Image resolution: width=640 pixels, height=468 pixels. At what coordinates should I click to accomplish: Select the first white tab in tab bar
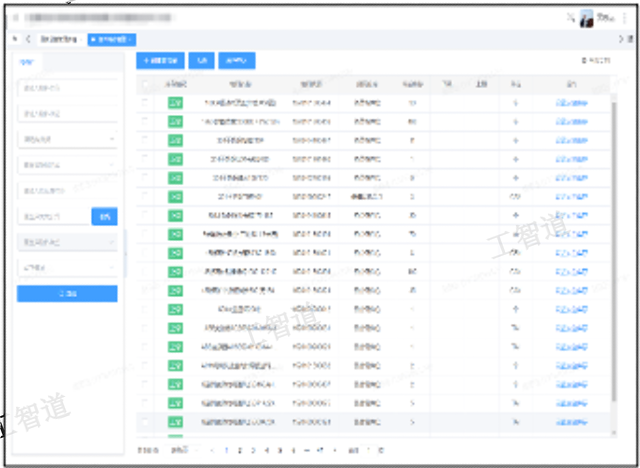(x=60, y=39)
